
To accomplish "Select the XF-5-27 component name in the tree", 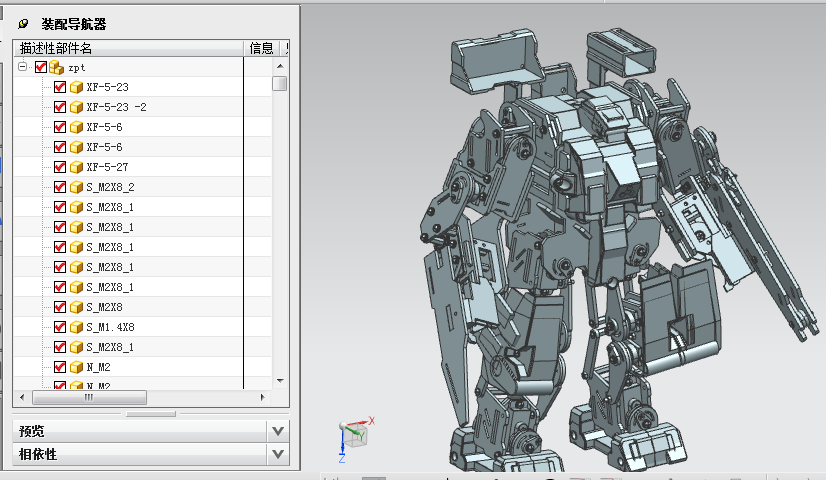I will pos(107,167).
